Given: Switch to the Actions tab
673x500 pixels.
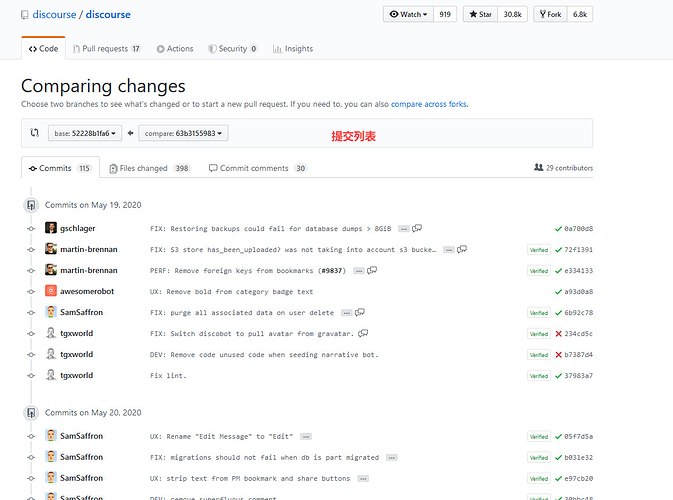Looking at the screenshot, I should pyautogui.click(x=175, y=48).
